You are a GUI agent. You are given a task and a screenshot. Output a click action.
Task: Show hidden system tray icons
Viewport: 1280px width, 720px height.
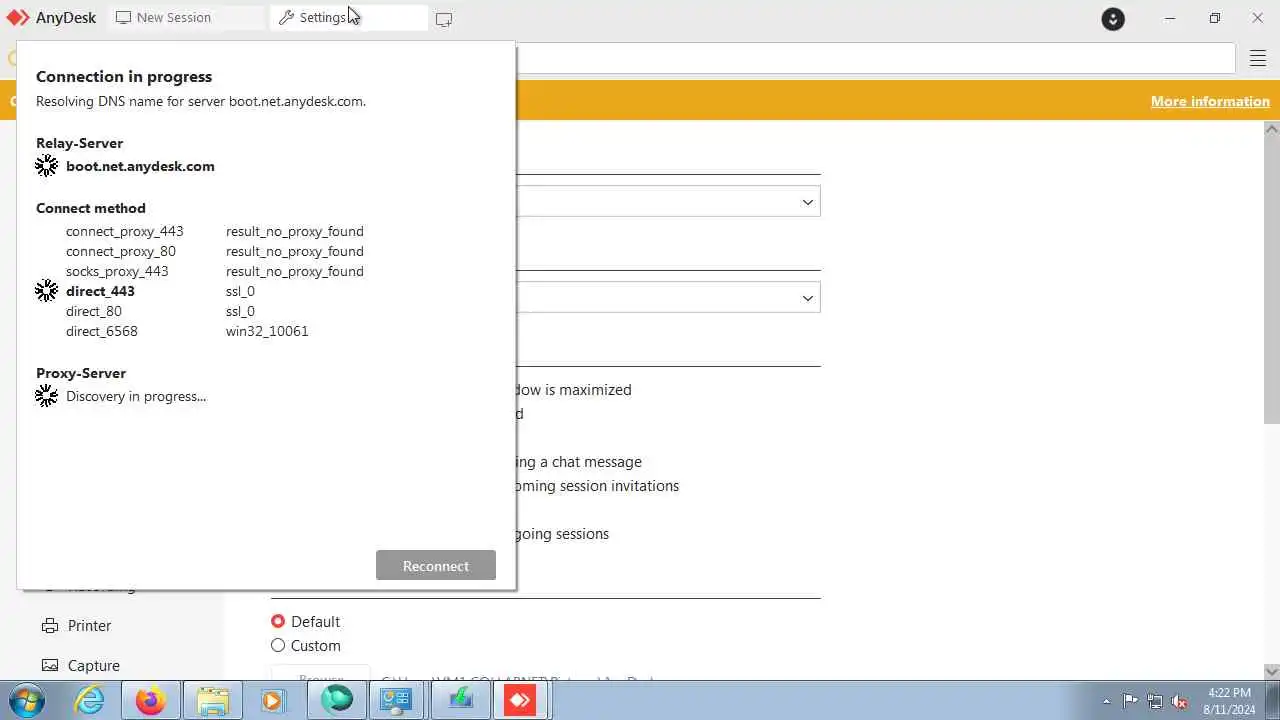(1106, 702)
